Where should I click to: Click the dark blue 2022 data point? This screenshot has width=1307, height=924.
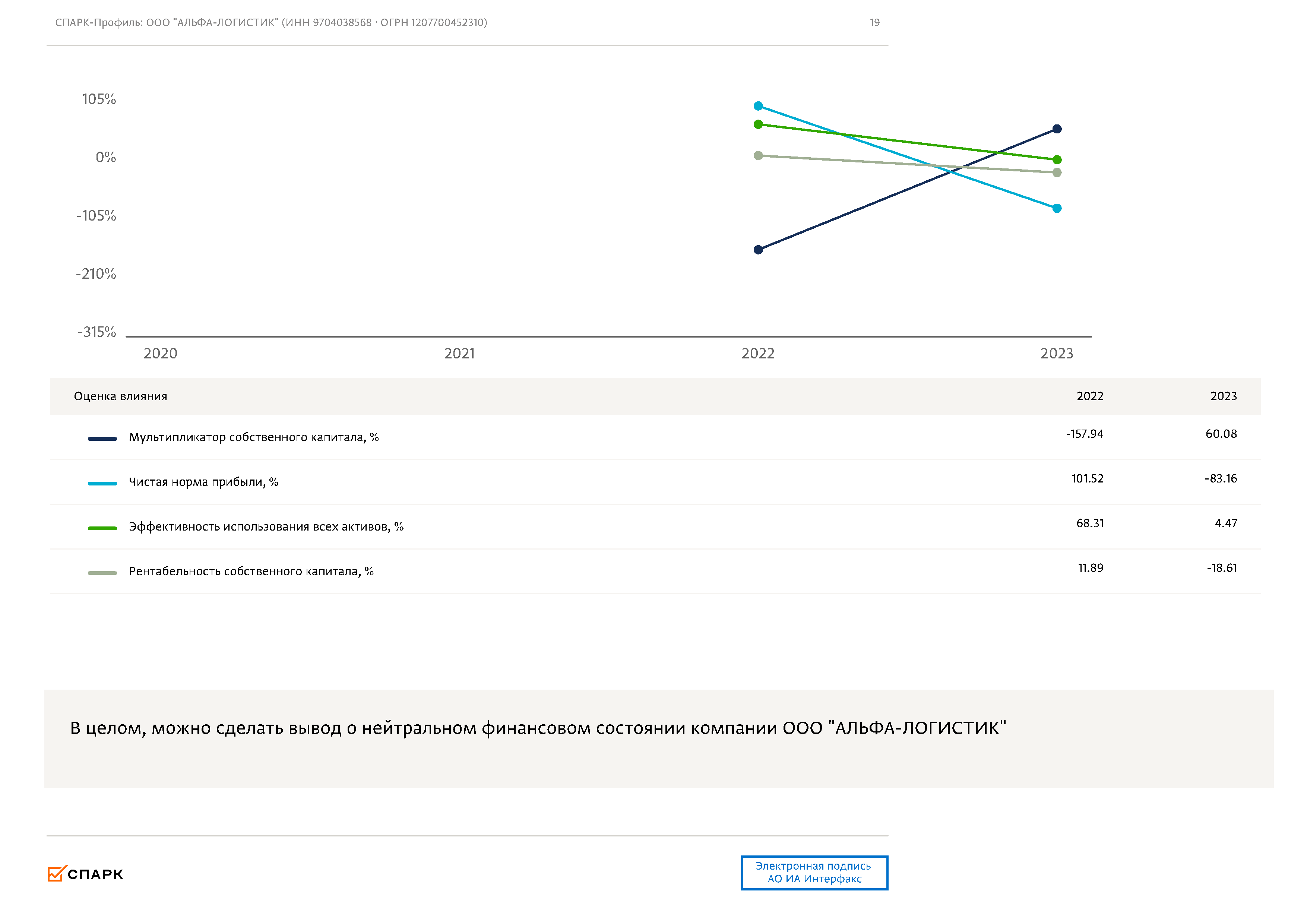[758, 250]
